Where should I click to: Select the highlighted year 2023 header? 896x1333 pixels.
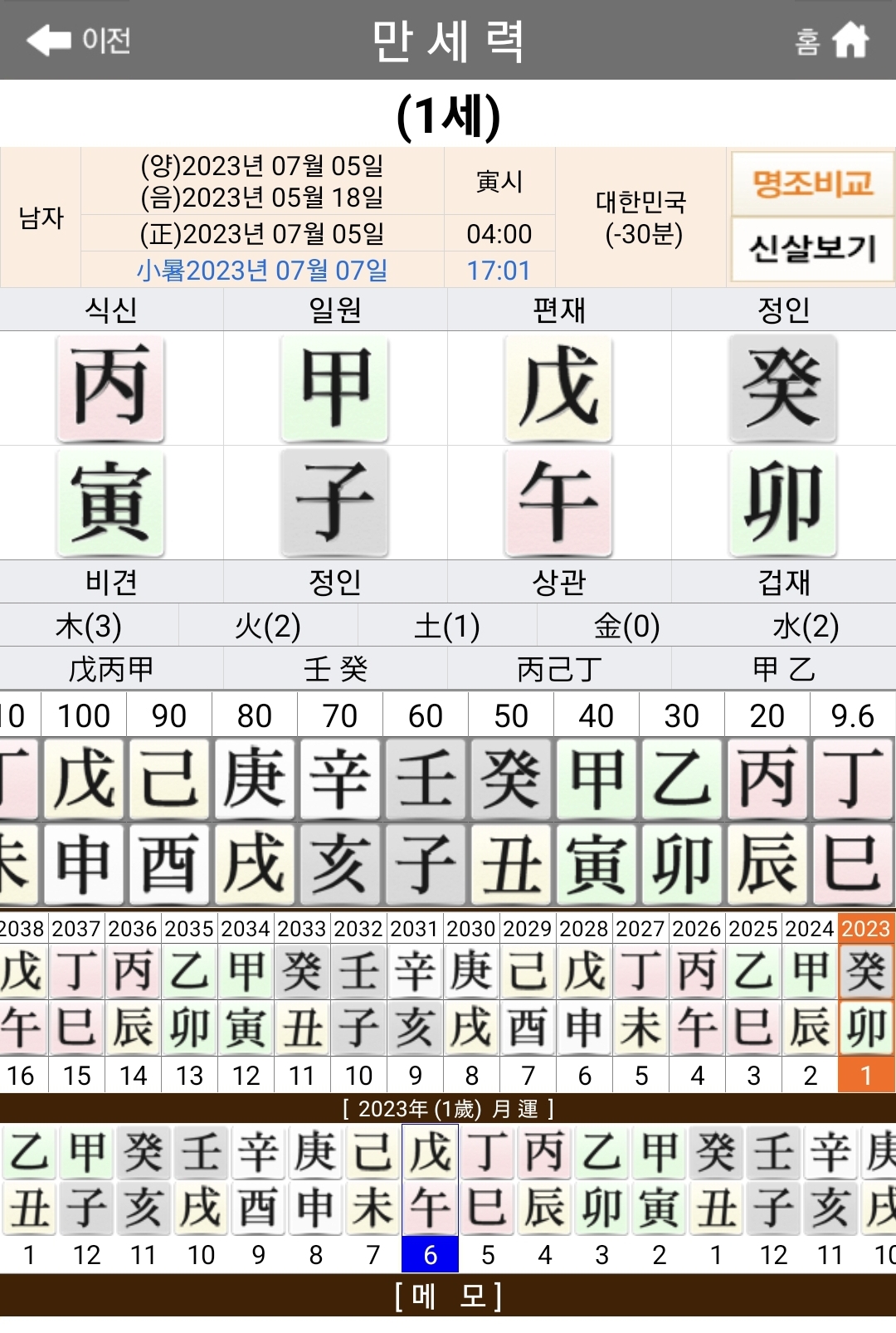(866, 928)
